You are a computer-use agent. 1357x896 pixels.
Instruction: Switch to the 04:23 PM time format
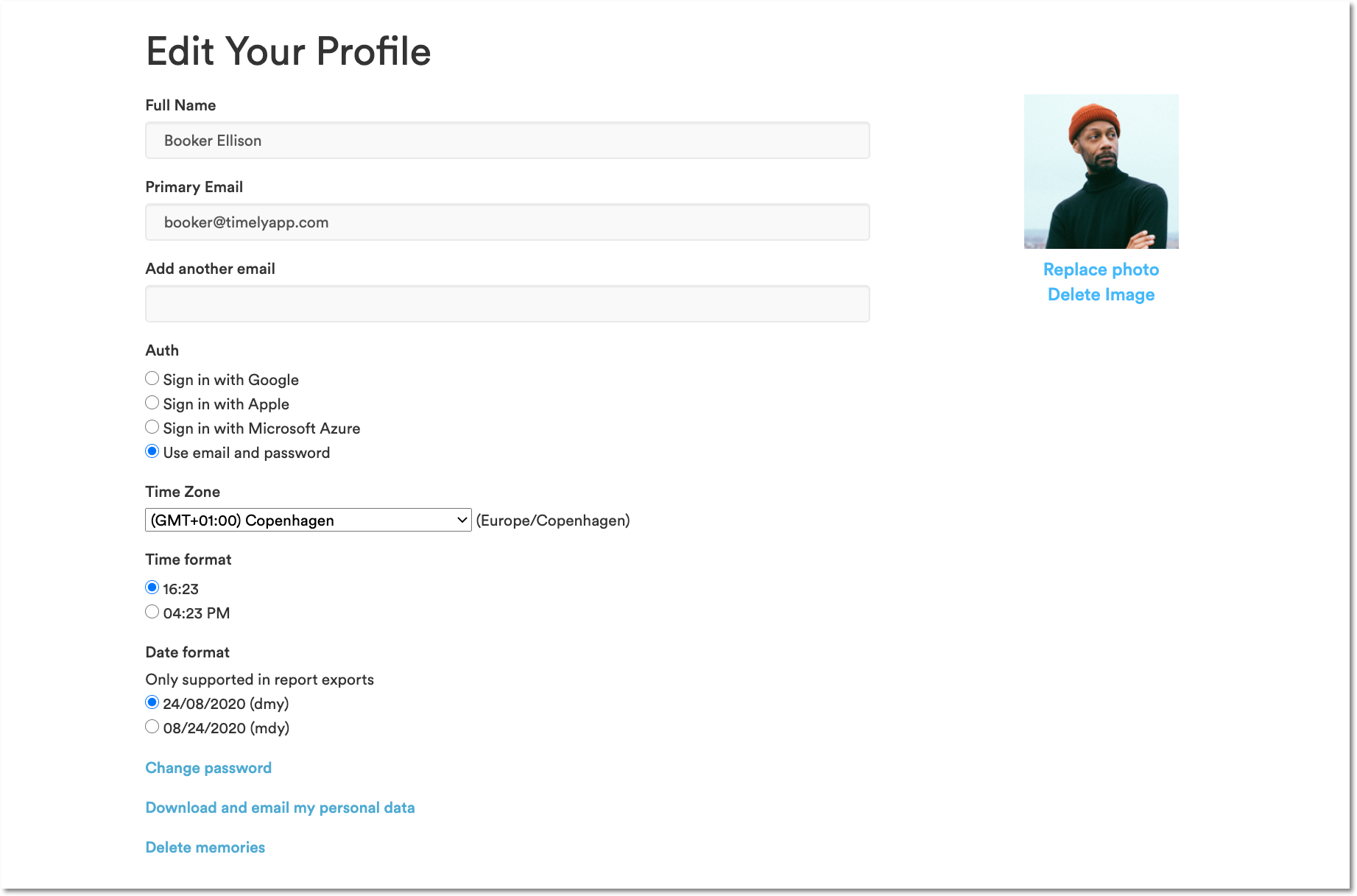(x=152, y=611)
